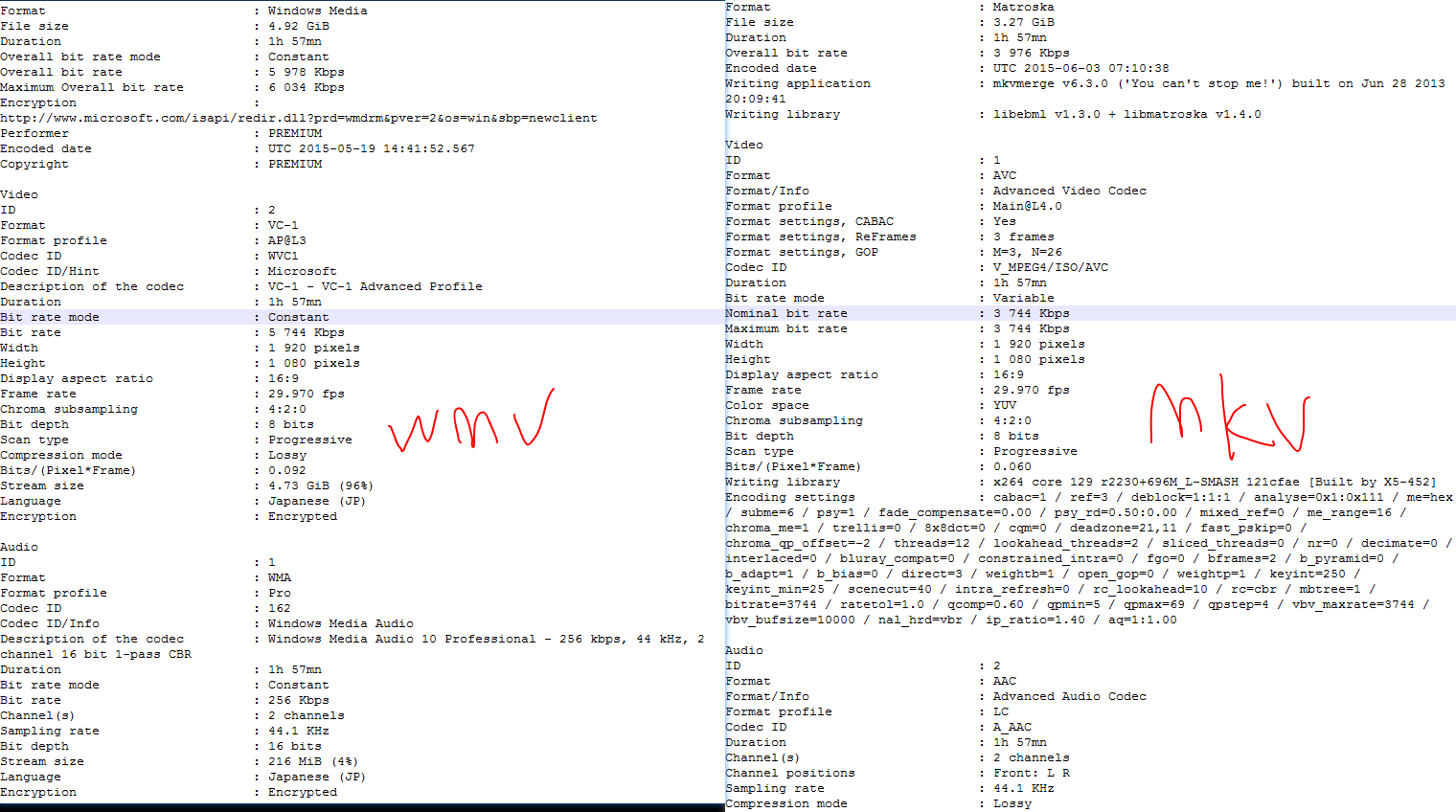Select "VC-1 - VC-1 Advanced Profile" description
This screenshot has height=812, width=1456.
coord(375,286)
